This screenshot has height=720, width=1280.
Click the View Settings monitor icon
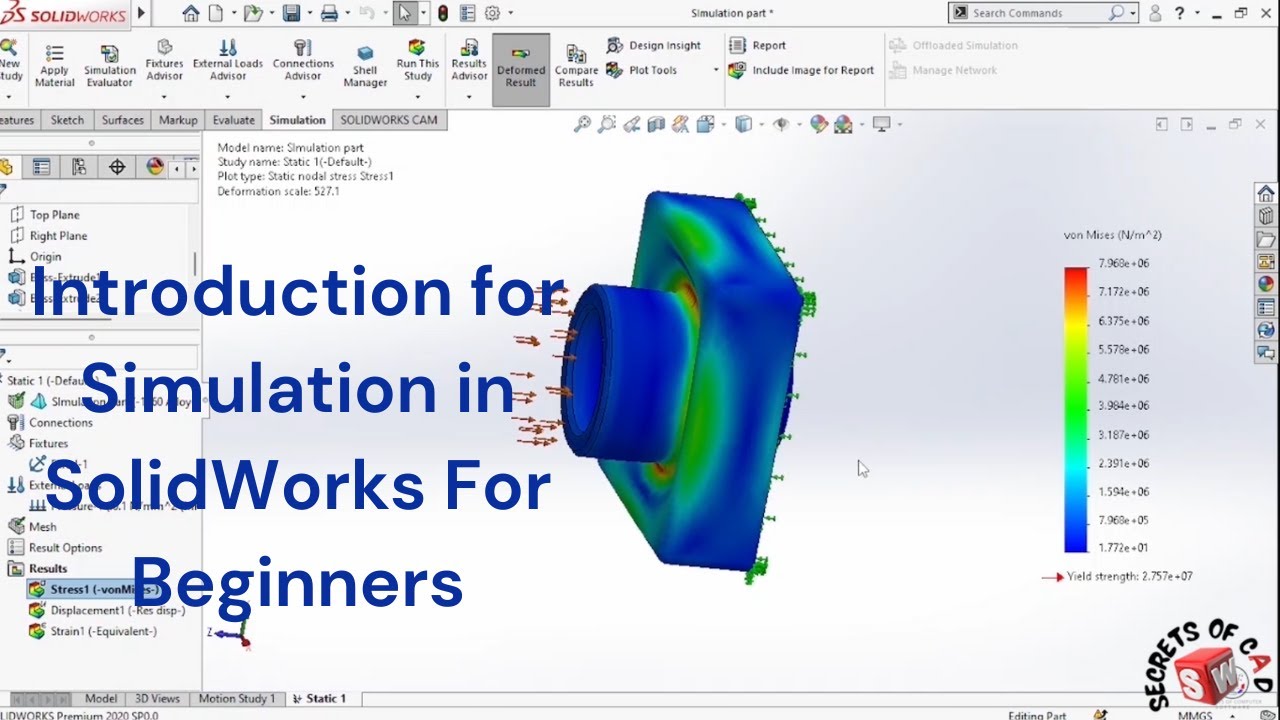(881, 124)
